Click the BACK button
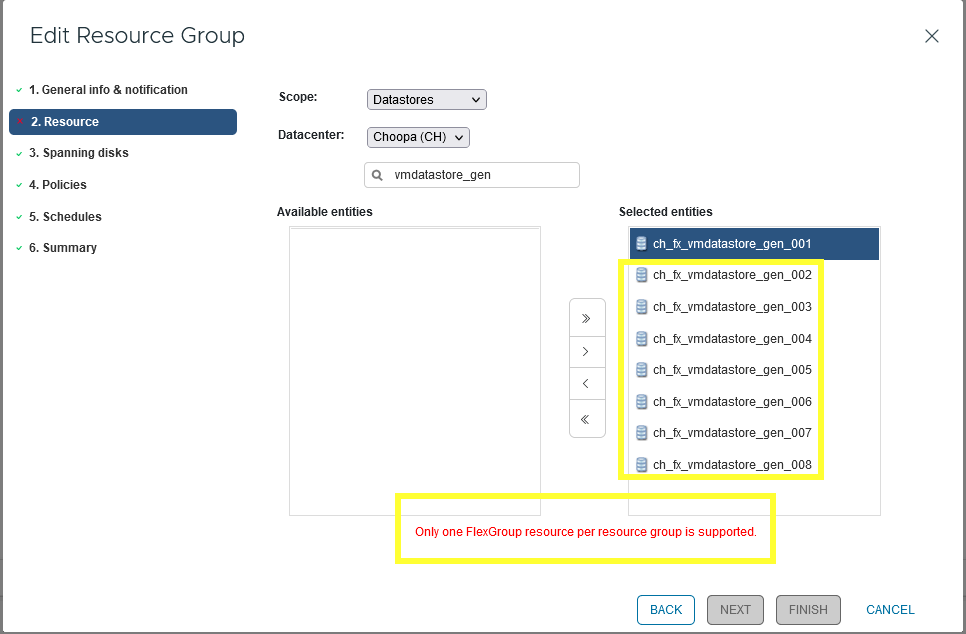966x634 pixels. 665,609
